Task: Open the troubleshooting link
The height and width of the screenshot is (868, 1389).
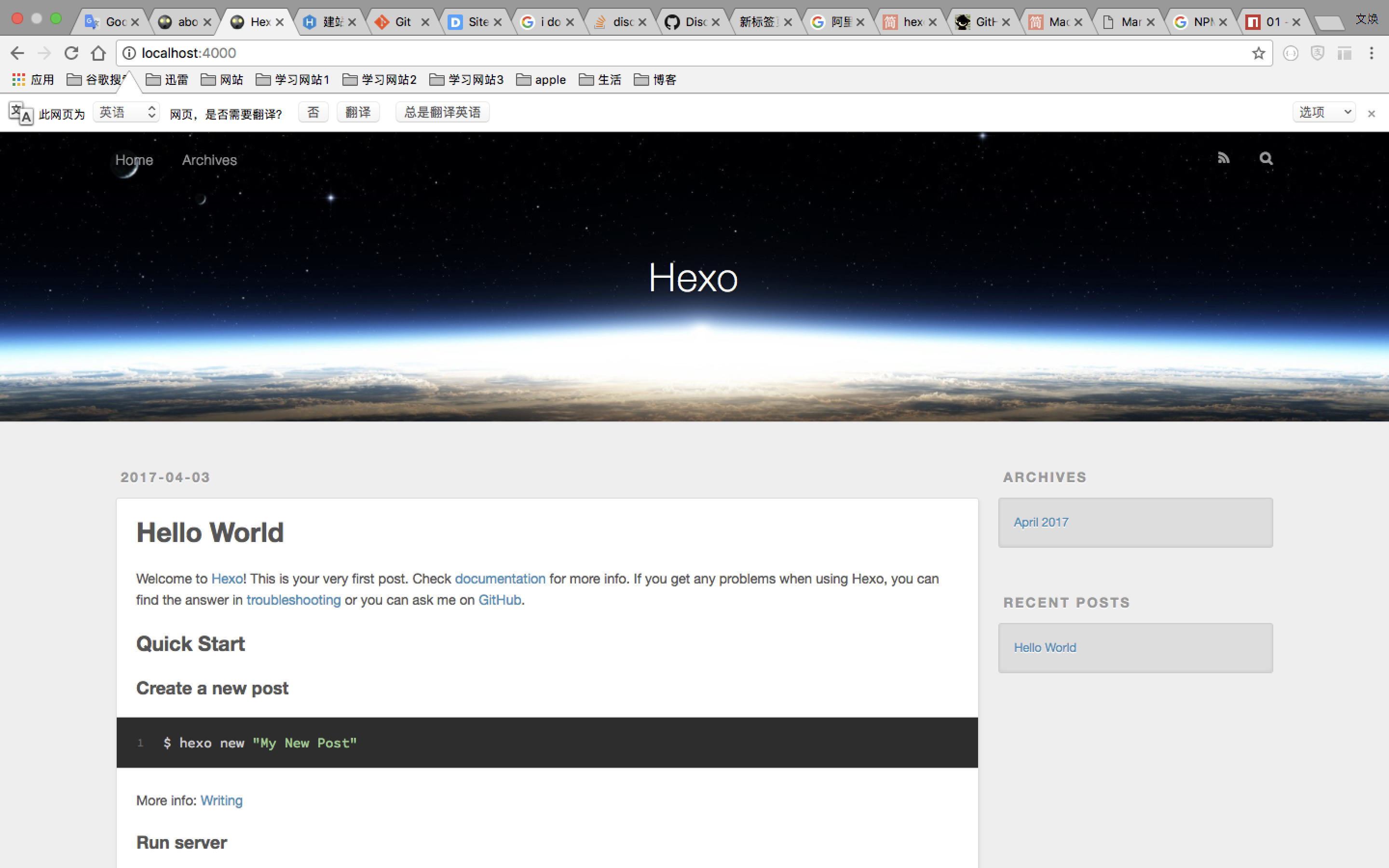Action: click(x=293, y=600)
